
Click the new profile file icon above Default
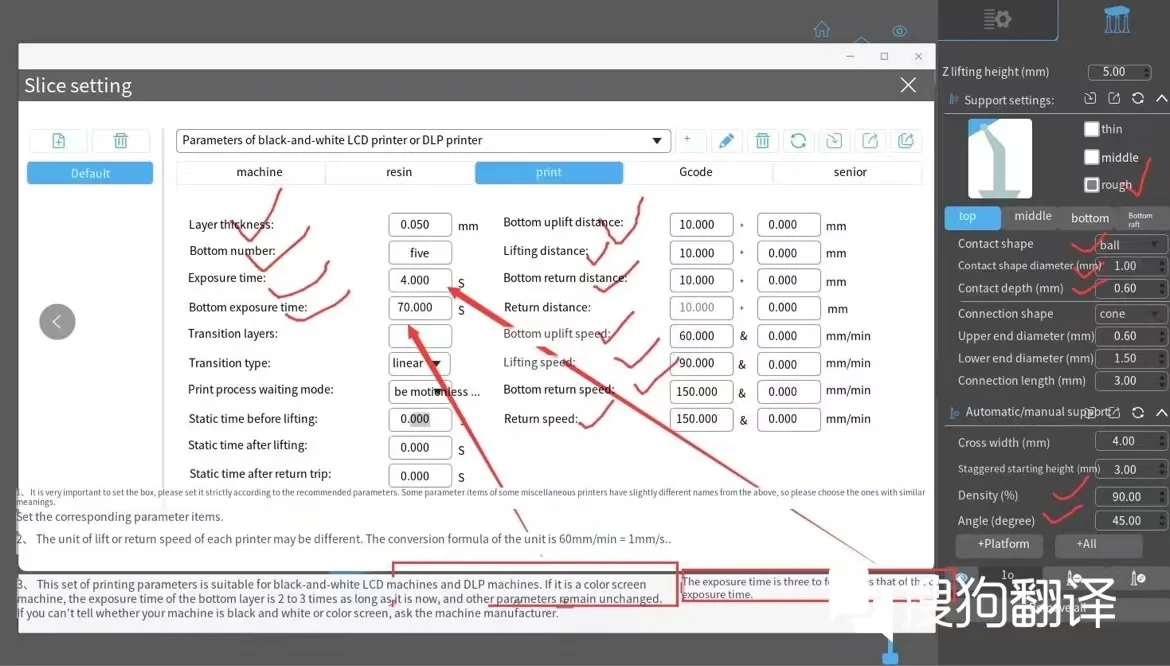(58, 140)
